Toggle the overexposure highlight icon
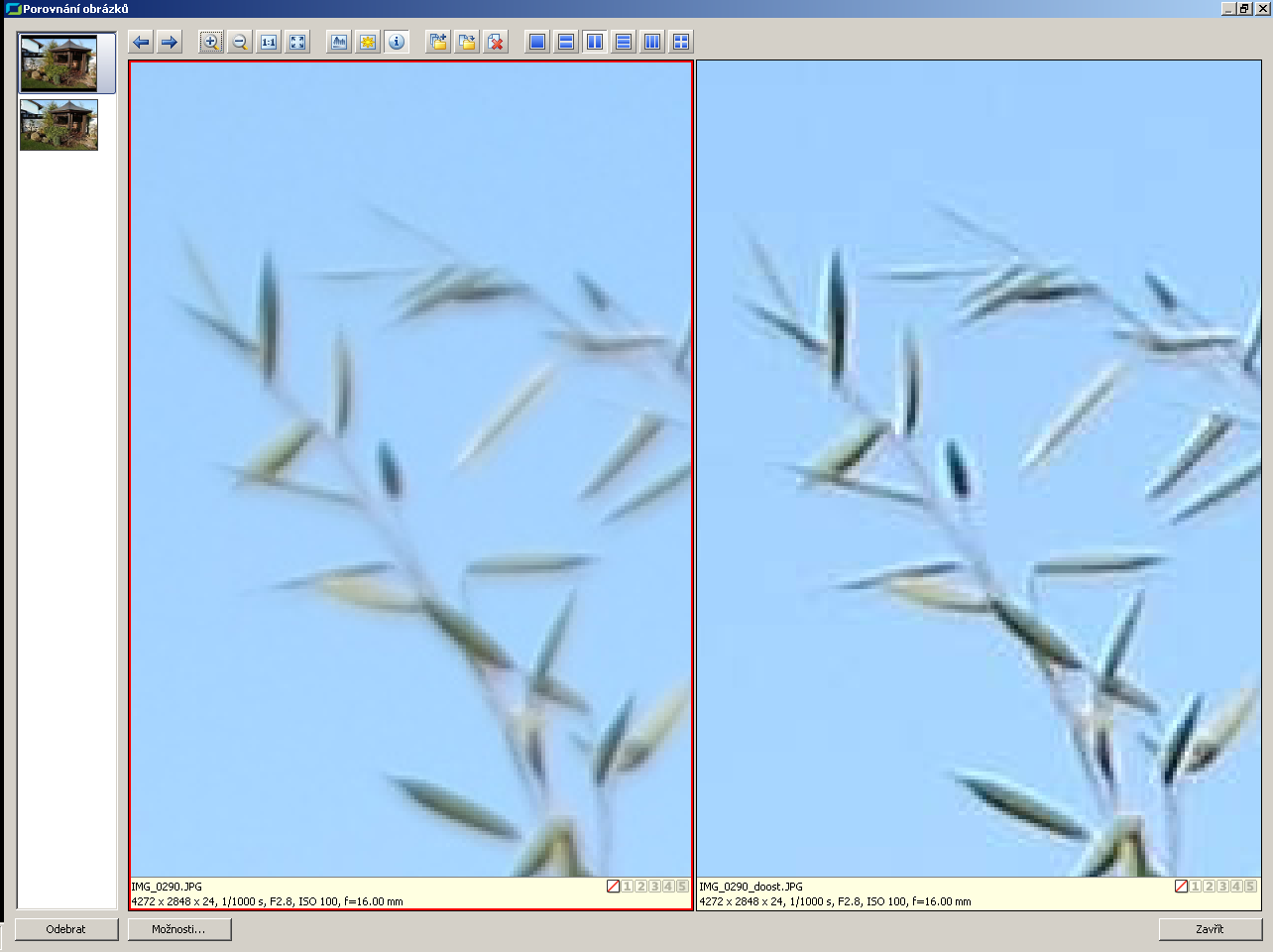Viewport: 1273px width, 952px height. pyautogui.click(x=368, y=42)
